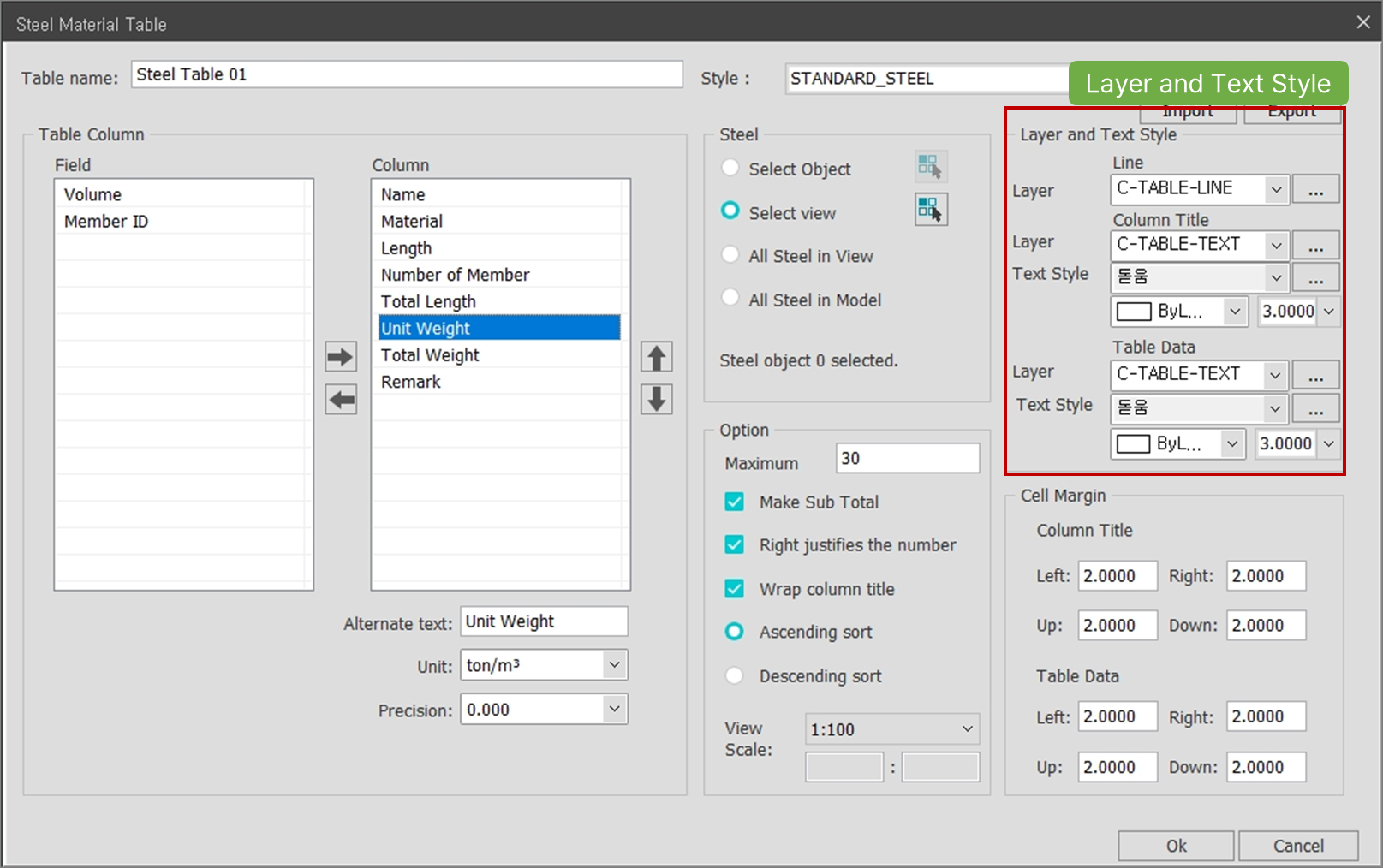1383x868 pixels.
Task: Browse Table Data text style ellipsis button
Action: (1316, 408)
